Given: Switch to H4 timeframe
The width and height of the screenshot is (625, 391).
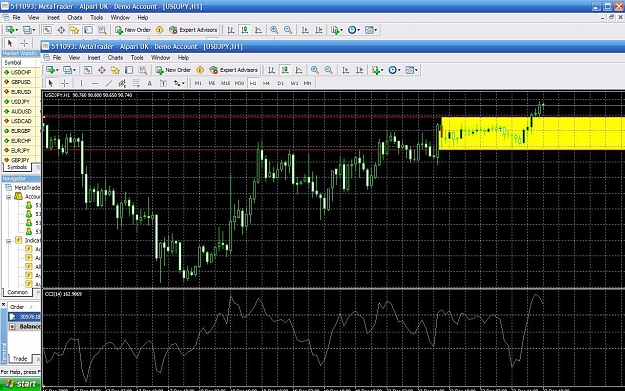Looking at the screenshot, I should [x=266, y=83].
